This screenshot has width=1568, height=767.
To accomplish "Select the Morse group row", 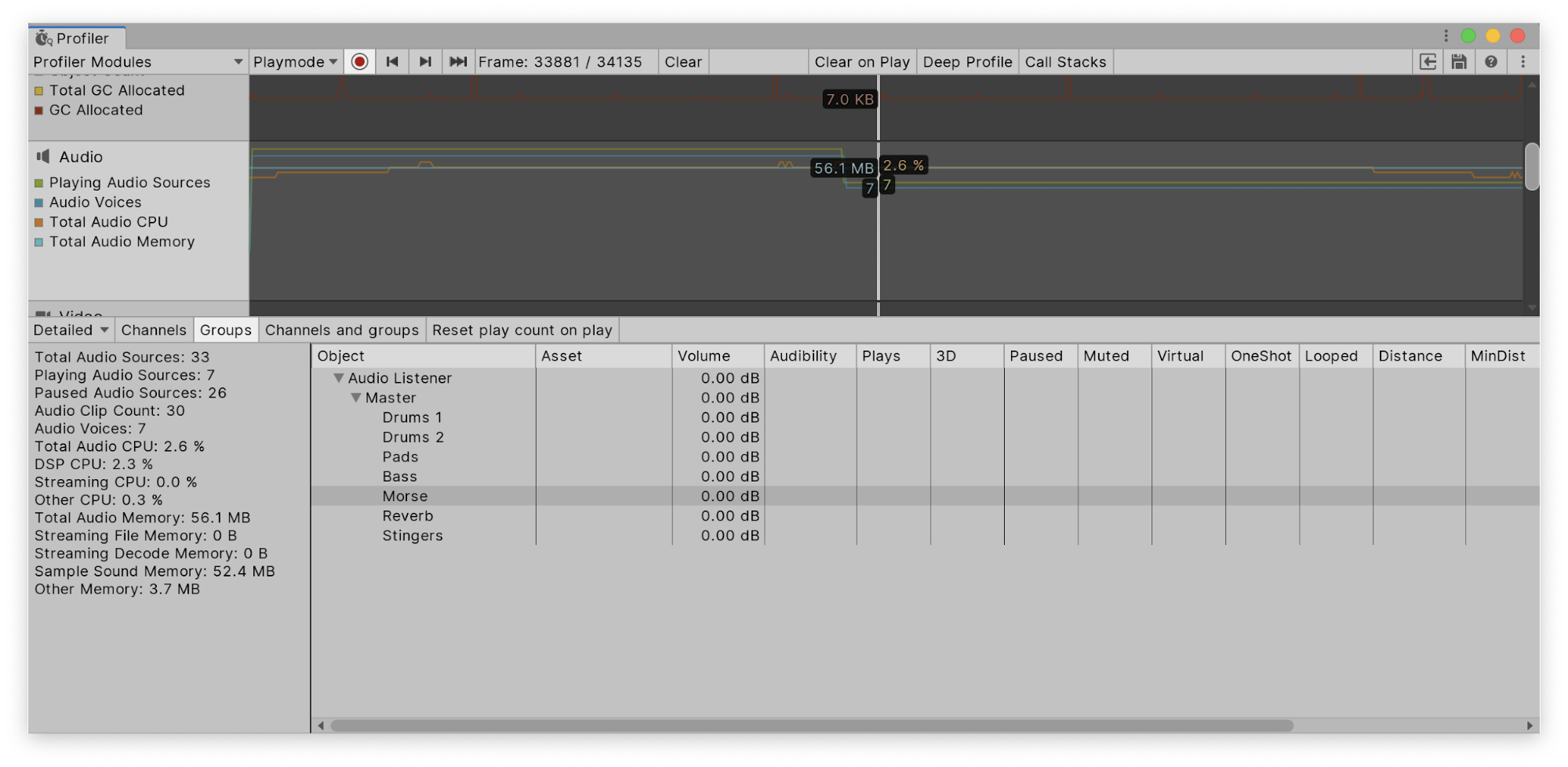I will click(x=925, y=496).
